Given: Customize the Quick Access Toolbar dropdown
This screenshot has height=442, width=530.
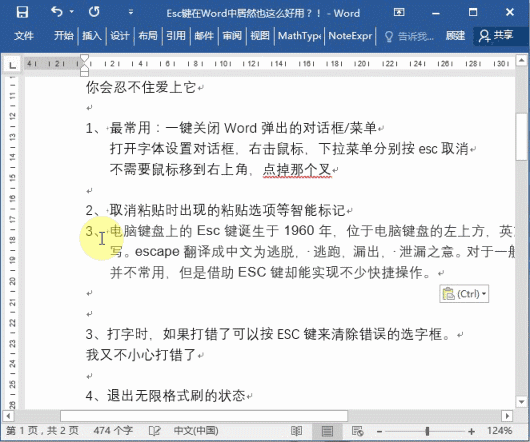Looking at the screenshot, I should click(131, 13).
